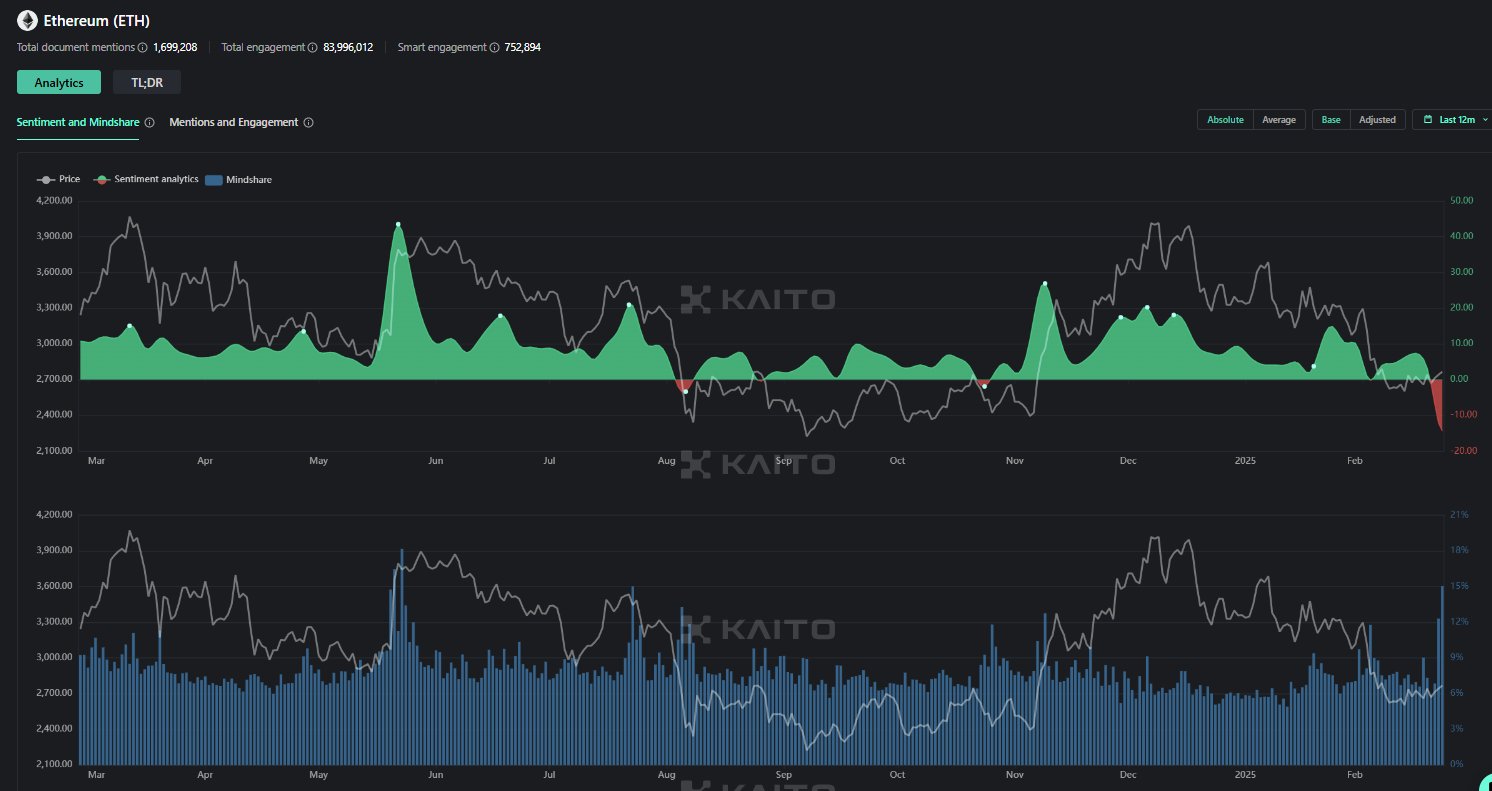Image resolution: width=1492 pixels, height=791 pixels.
Task: Click info icon beside Smart engagement
Action: tap(494, 47)
